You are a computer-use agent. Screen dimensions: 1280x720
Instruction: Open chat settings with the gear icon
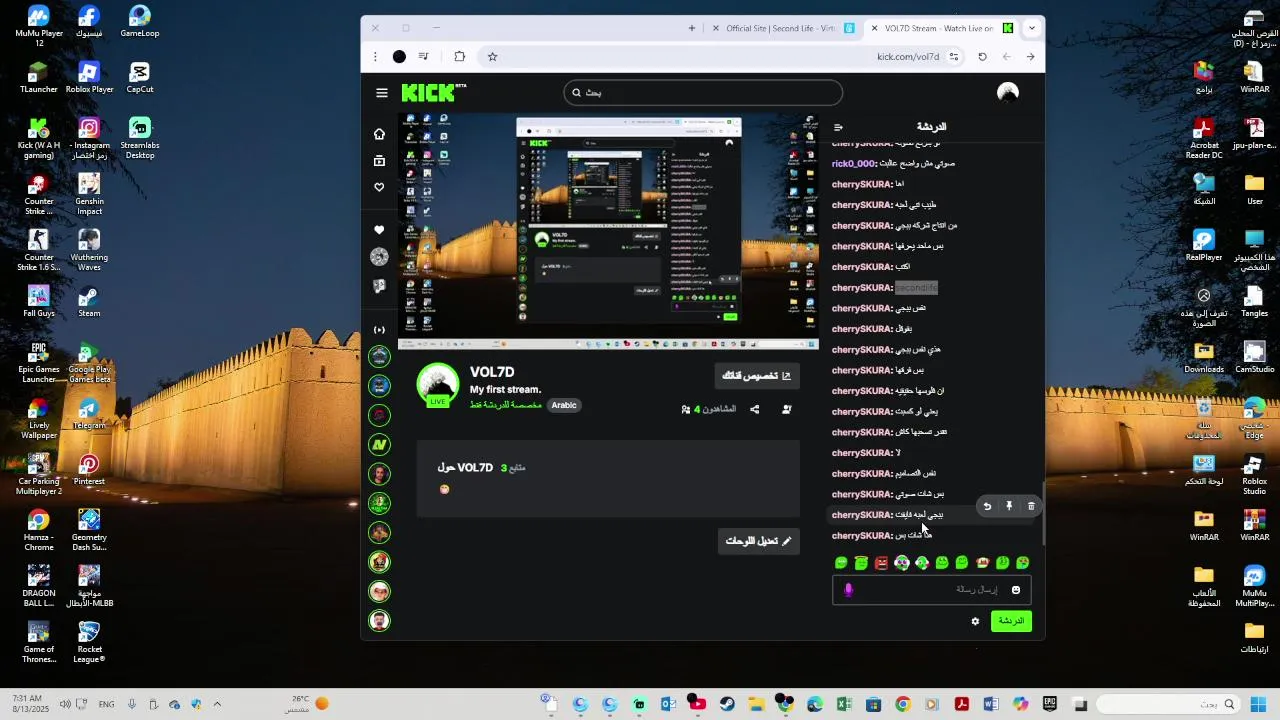pos(975,621)
